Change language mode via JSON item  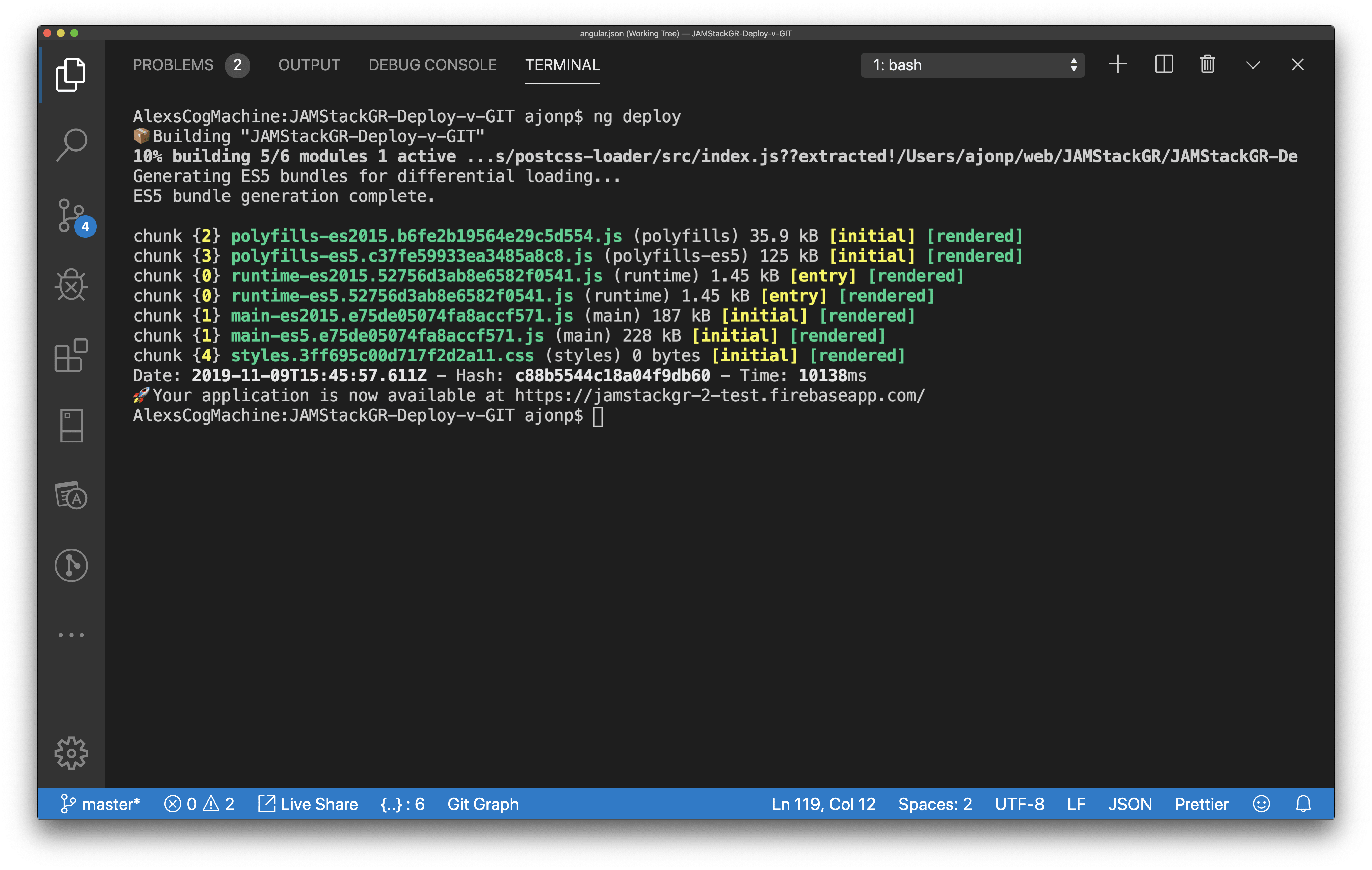(1130, 804)
